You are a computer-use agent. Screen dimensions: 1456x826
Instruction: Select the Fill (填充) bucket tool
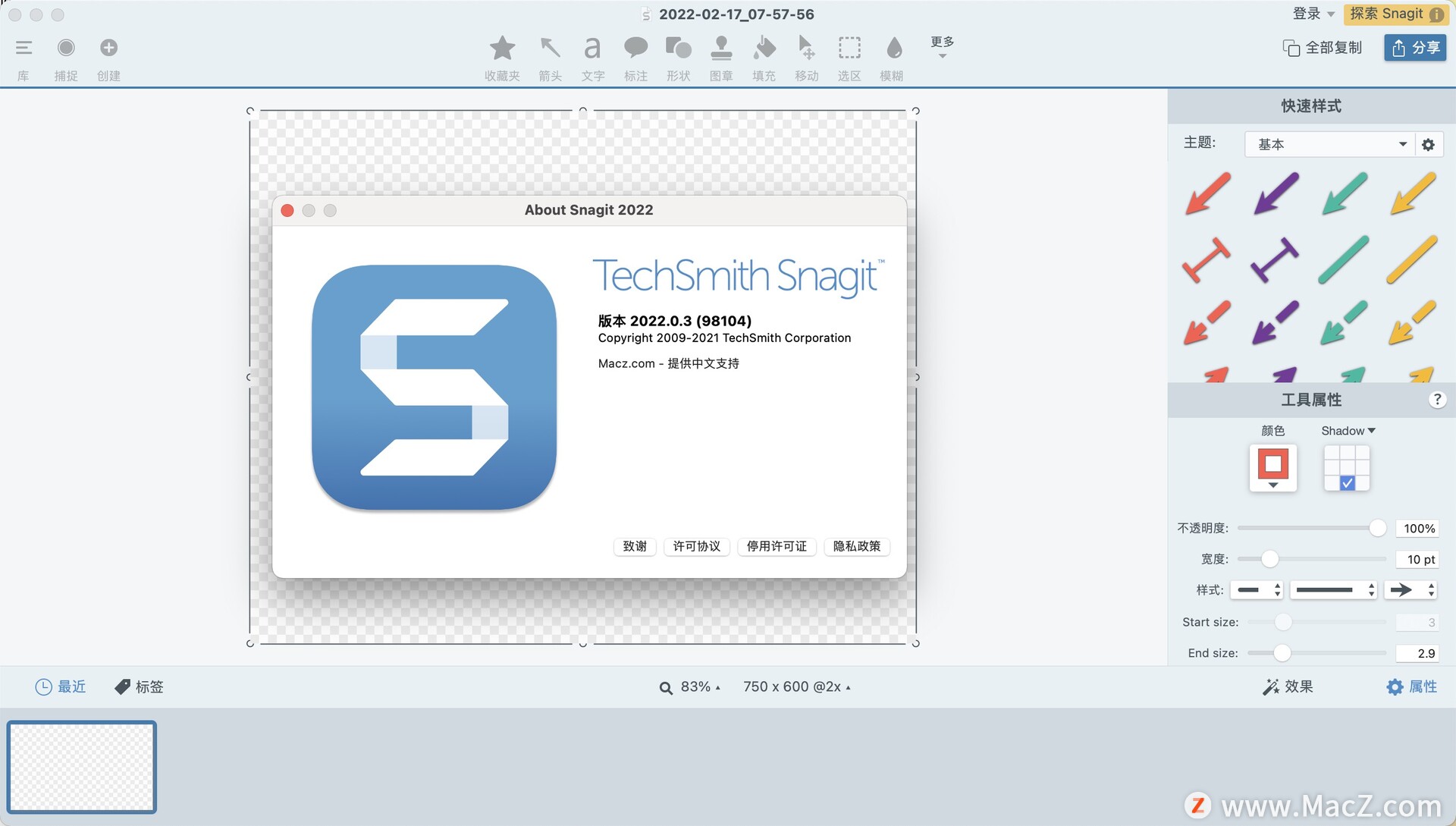764,49
